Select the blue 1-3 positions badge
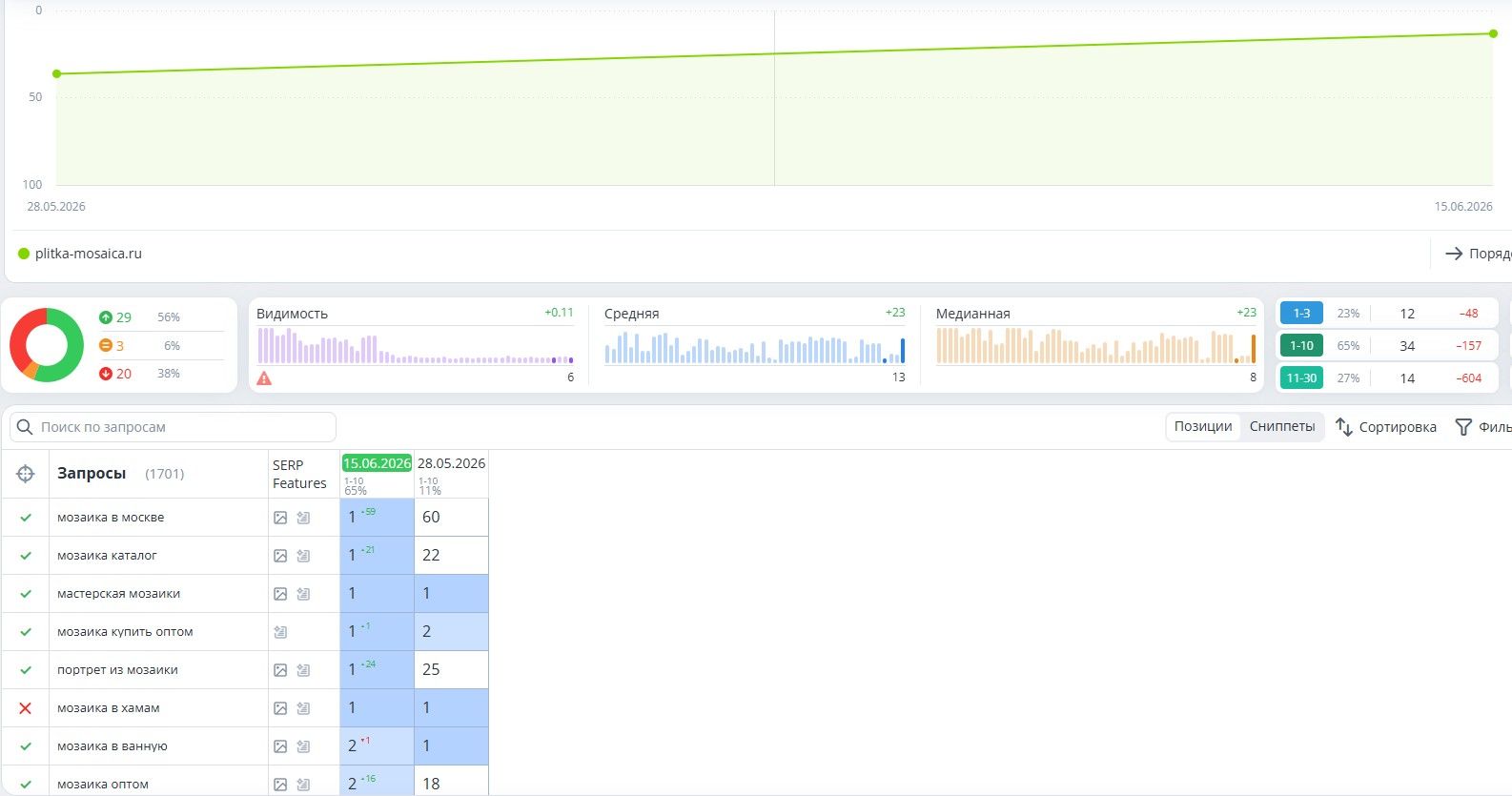The image size is (1512, 796). pyautogui.click(x=1301, y=313)
